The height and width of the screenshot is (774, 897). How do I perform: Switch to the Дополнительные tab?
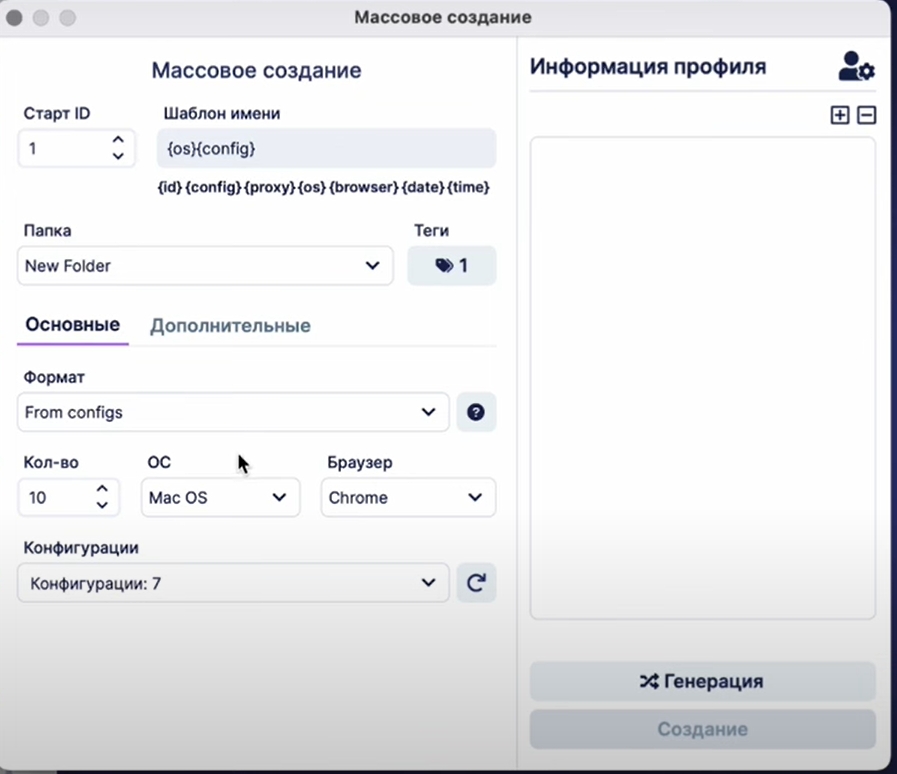[230, 326]
